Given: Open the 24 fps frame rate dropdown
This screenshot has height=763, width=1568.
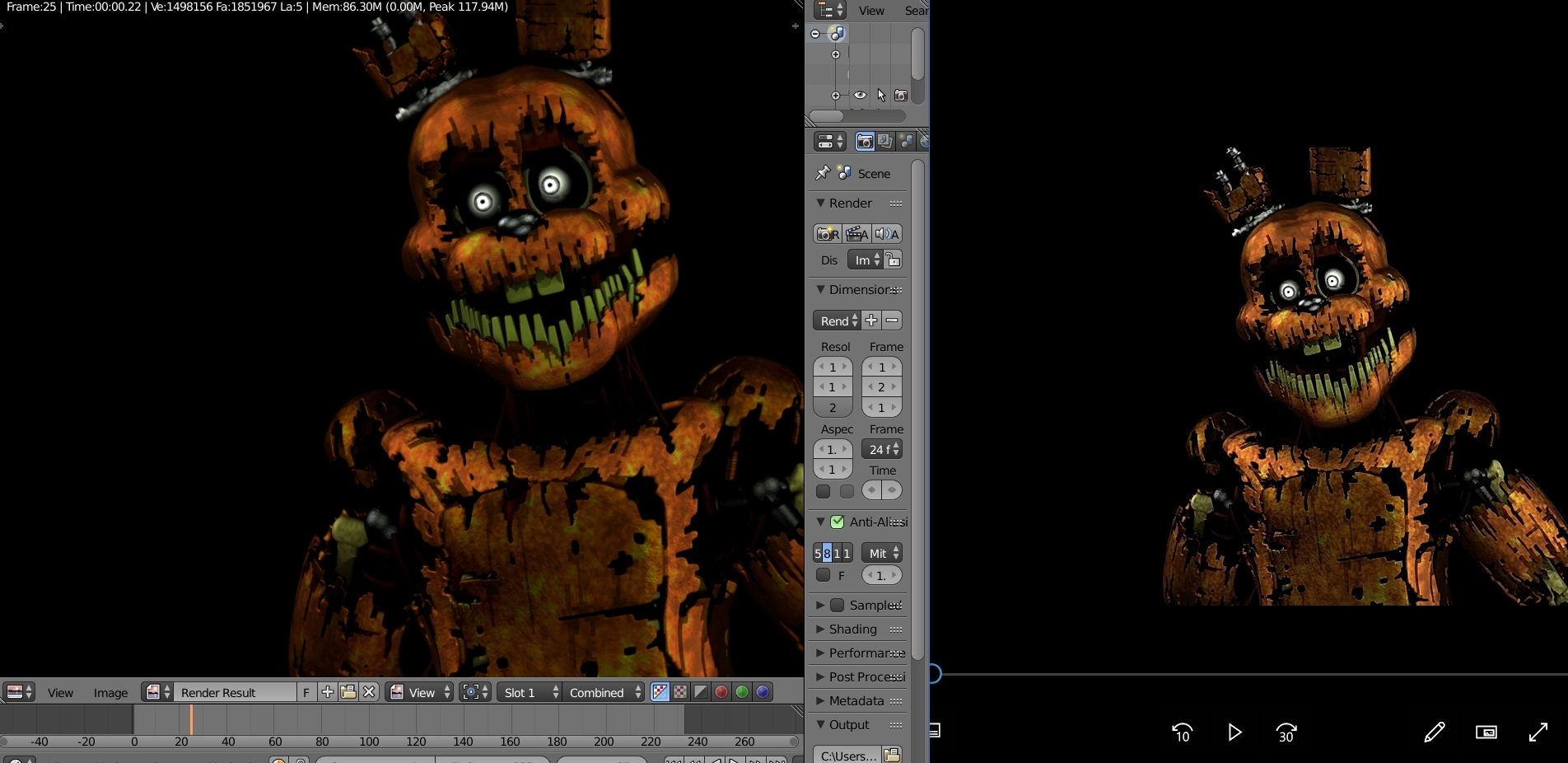Looking at the screenshot, I should pos(882,449).
